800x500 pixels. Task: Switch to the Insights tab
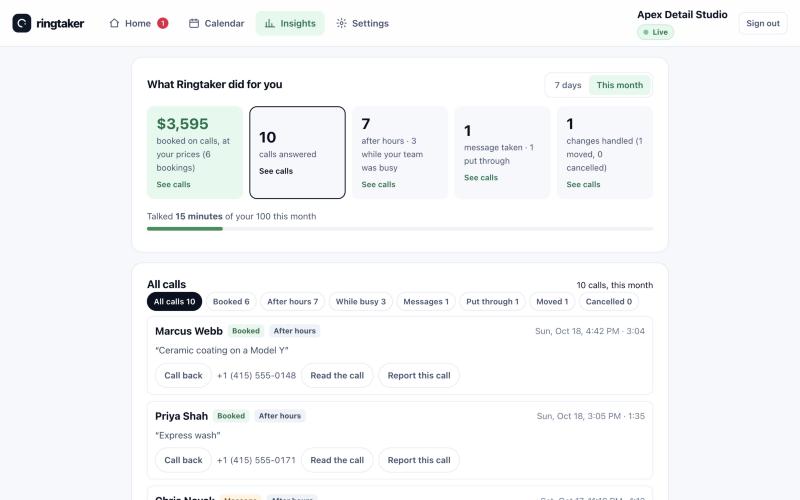pos(290,23)
